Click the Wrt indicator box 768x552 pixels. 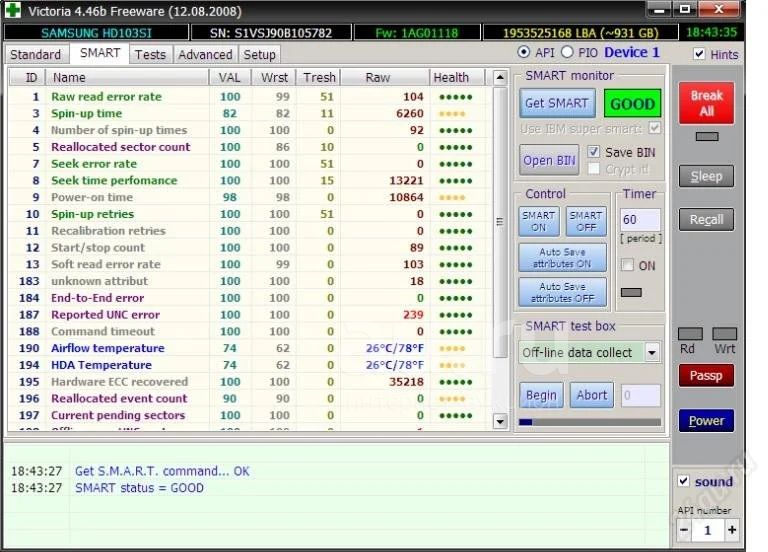click(x=724, y=334)
